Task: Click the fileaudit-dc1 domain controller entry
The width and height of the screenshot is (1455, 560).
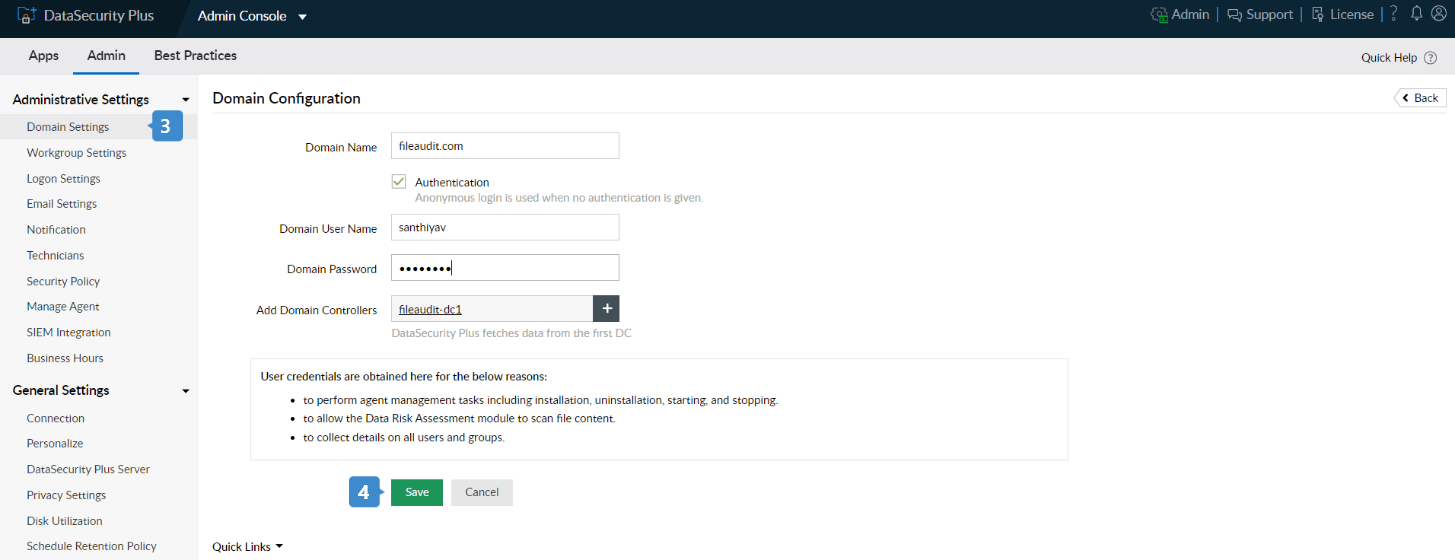Action: pos(430,310)
